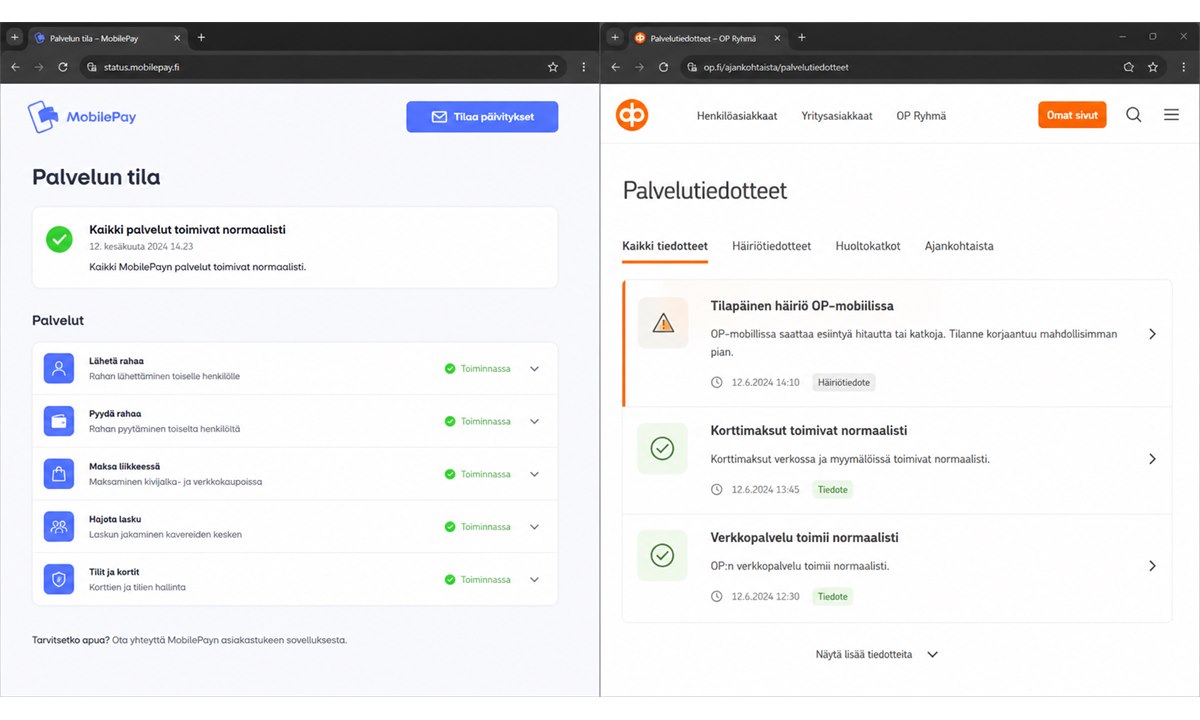Viewport: 1200px width, 720px height.
Task: Click the checkmark icon beside Verkkopalvelu toimii normaalisti
Action: 663,555
